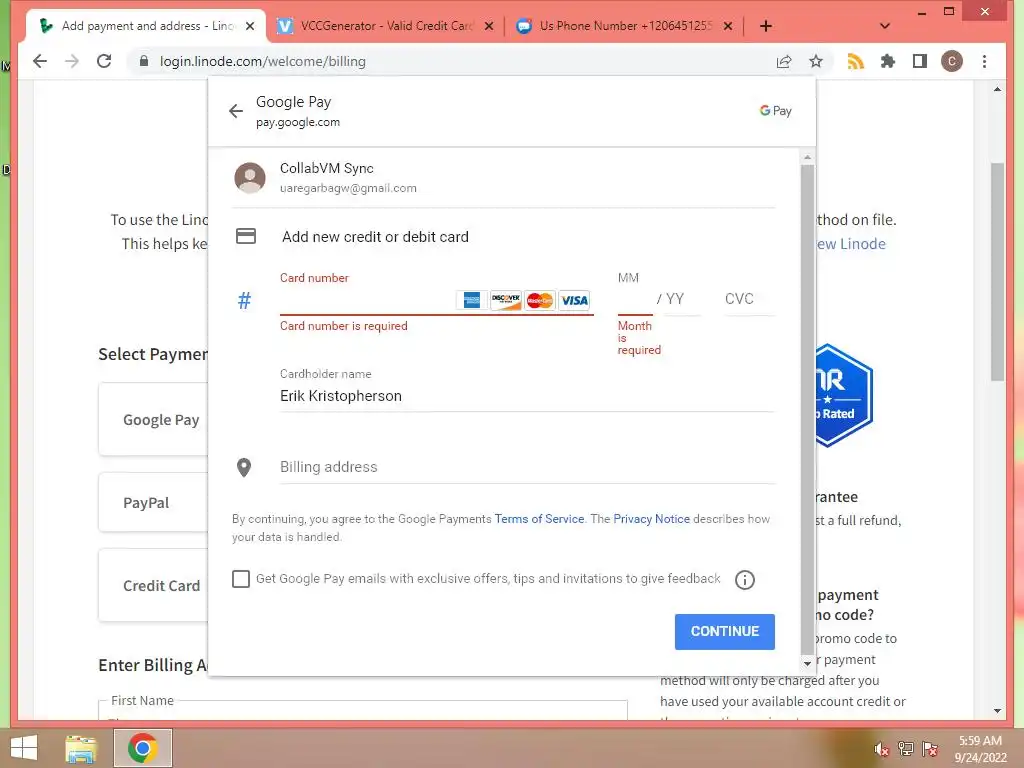The image size is (1024, 768).
Task: Close the Us Phone Number tab
Action: click(x=728, y=26)
